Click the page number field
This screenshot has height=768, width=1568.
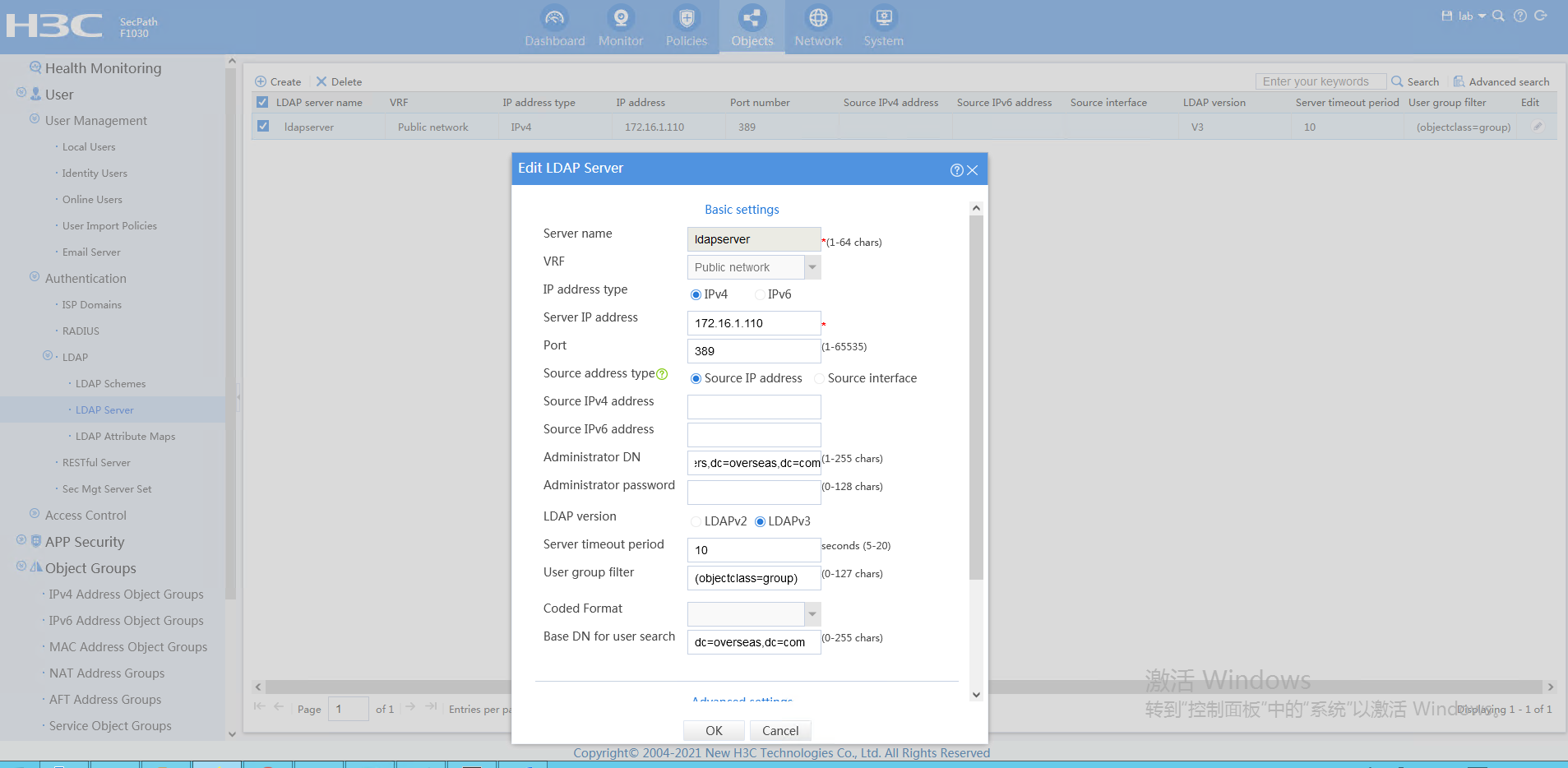point(349,709)
